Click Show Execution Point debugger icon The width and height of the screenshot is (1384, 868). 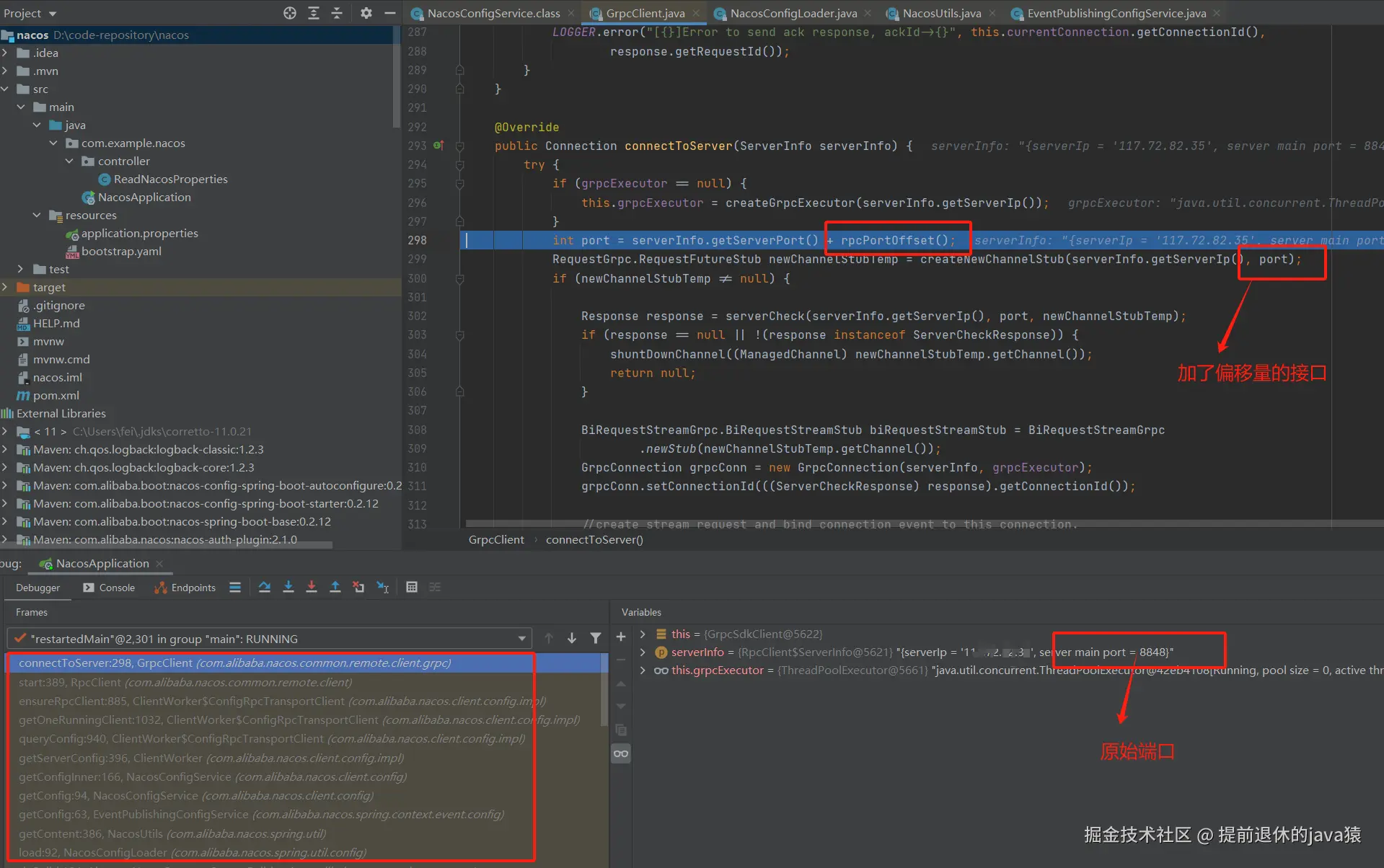coord(235,588)
